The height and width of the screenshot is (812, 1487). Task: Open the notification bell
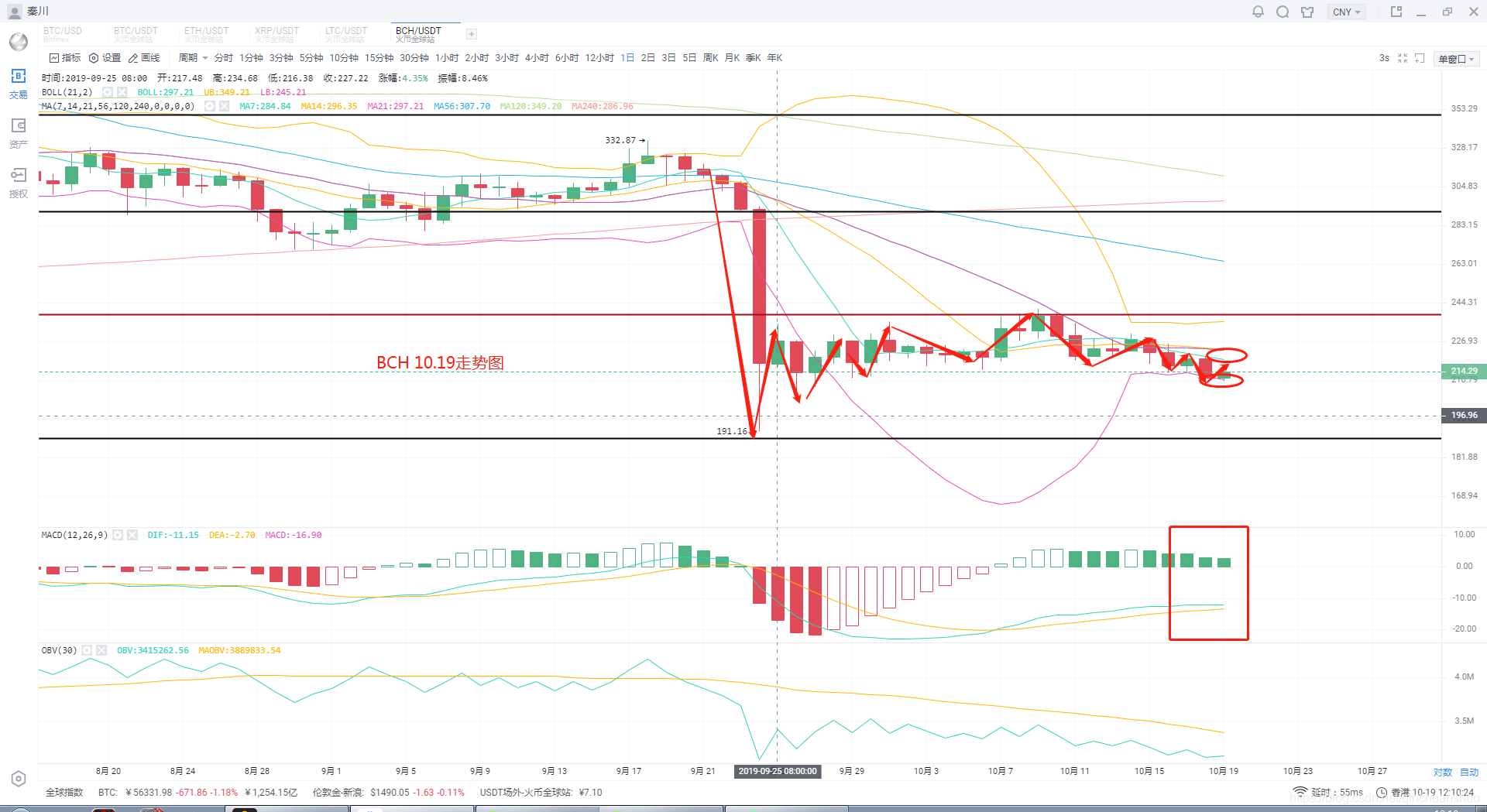[1258, 12]
